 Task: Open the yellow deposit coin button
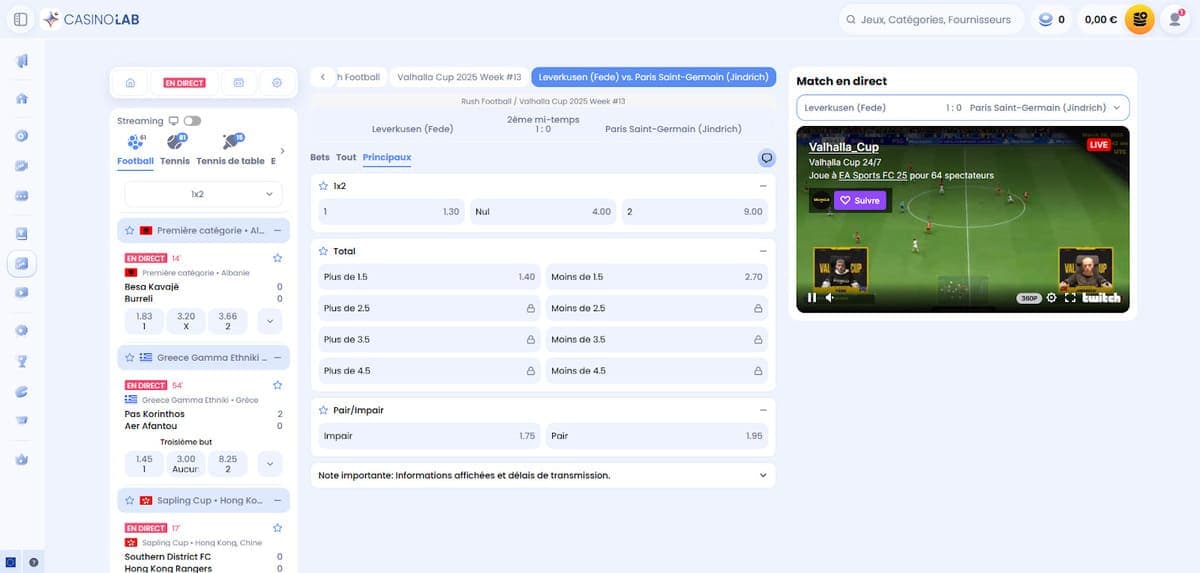coord(1139,19)
